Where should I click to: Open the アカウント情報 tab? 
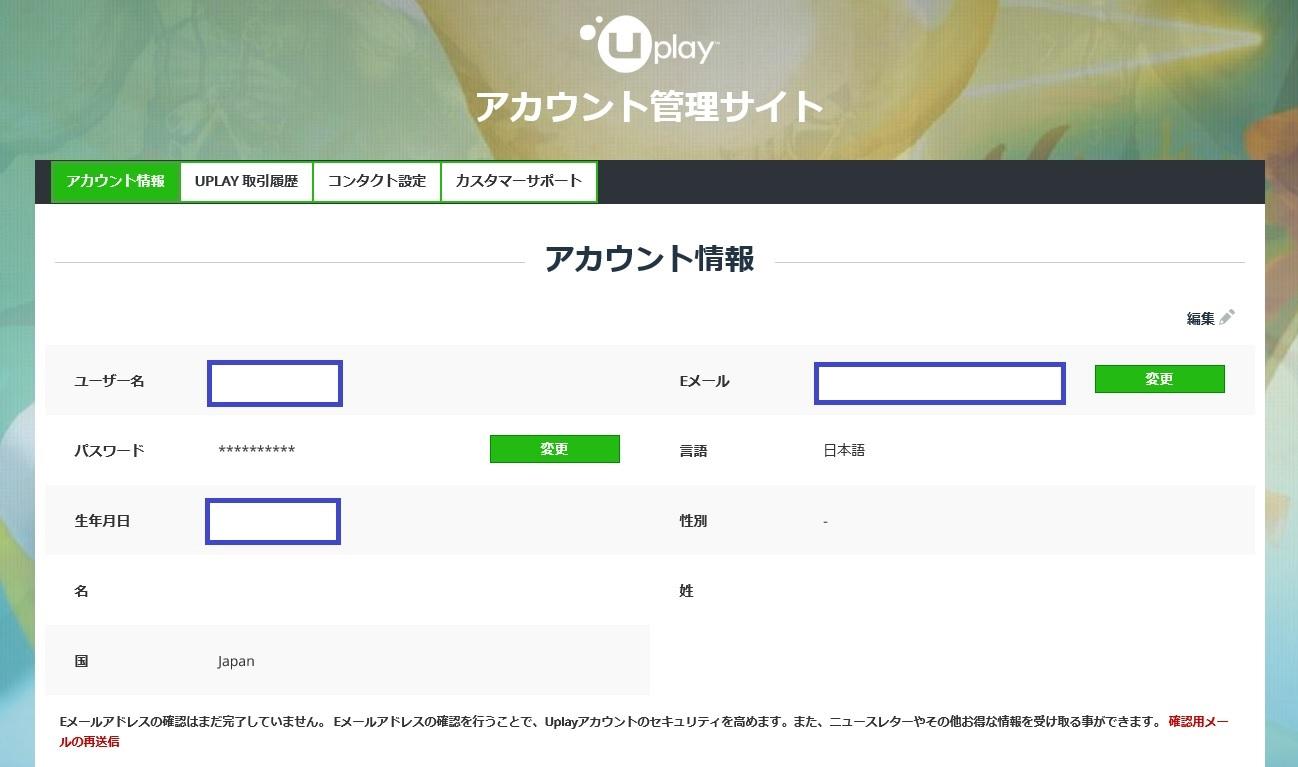pos(116,182)
